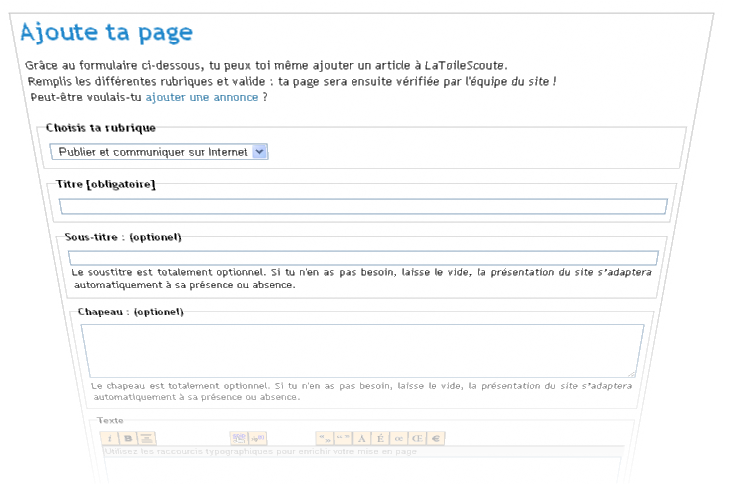Insert French guillemets « » quotes

point(325,438)
